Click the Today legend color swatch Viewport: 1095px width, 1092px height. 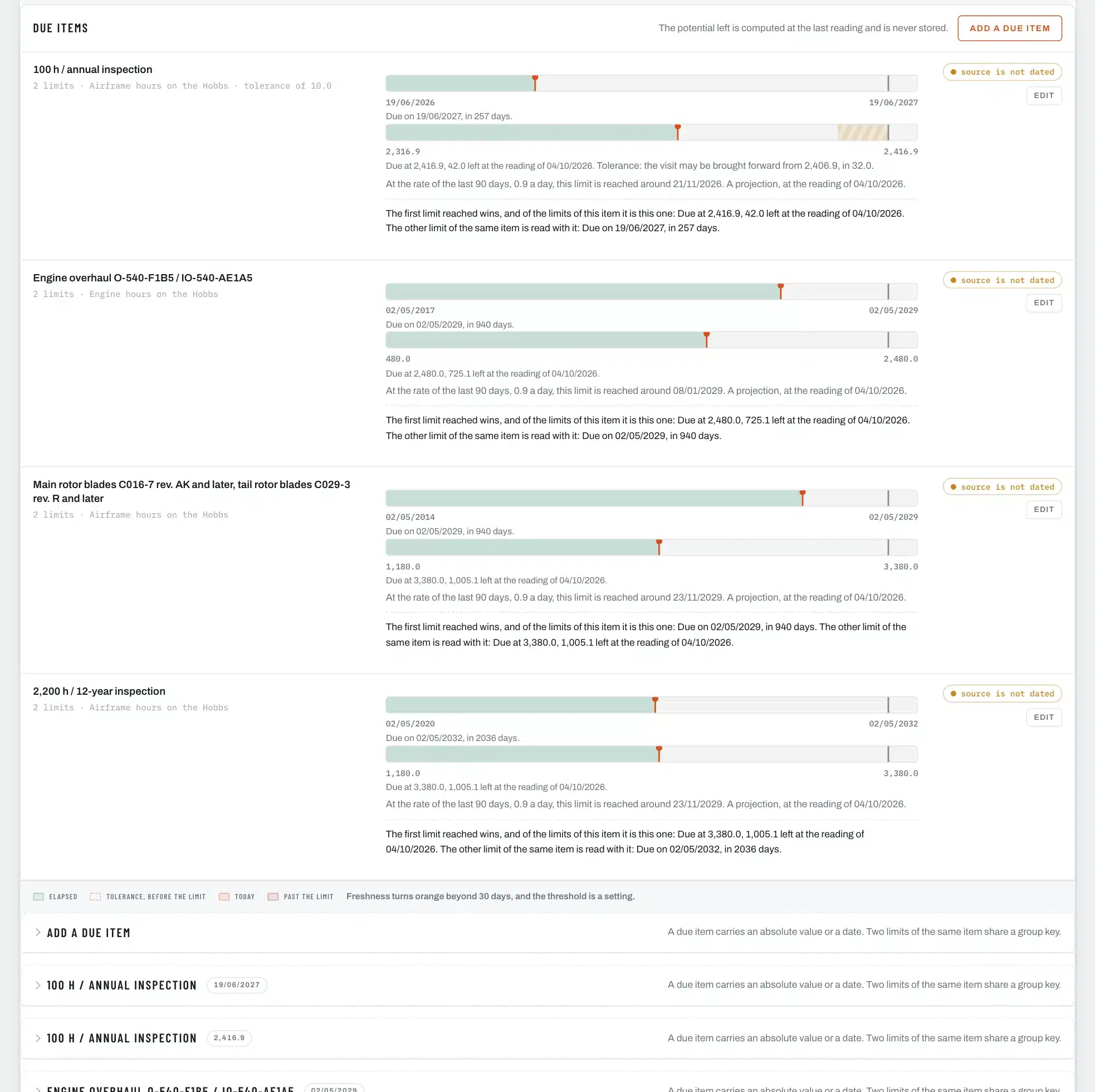point(224,896)
